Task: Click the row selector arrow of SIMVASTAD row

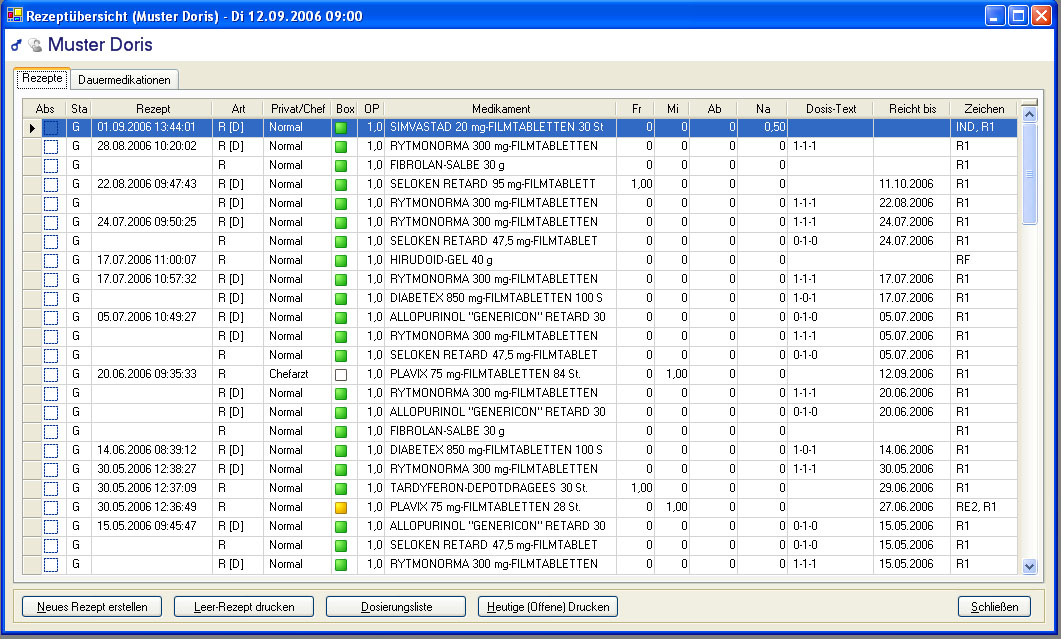Action: point(32,128)
